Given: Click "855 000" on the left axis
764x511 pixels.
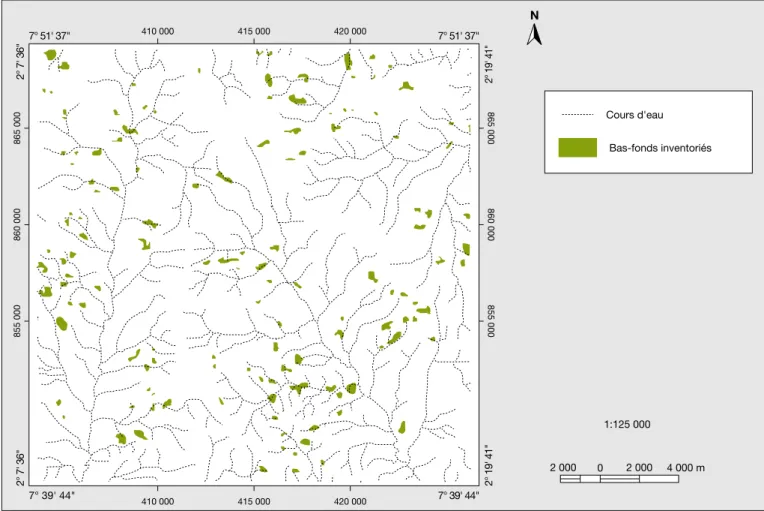Looking at the screenshot, I should tap(18, 321).
